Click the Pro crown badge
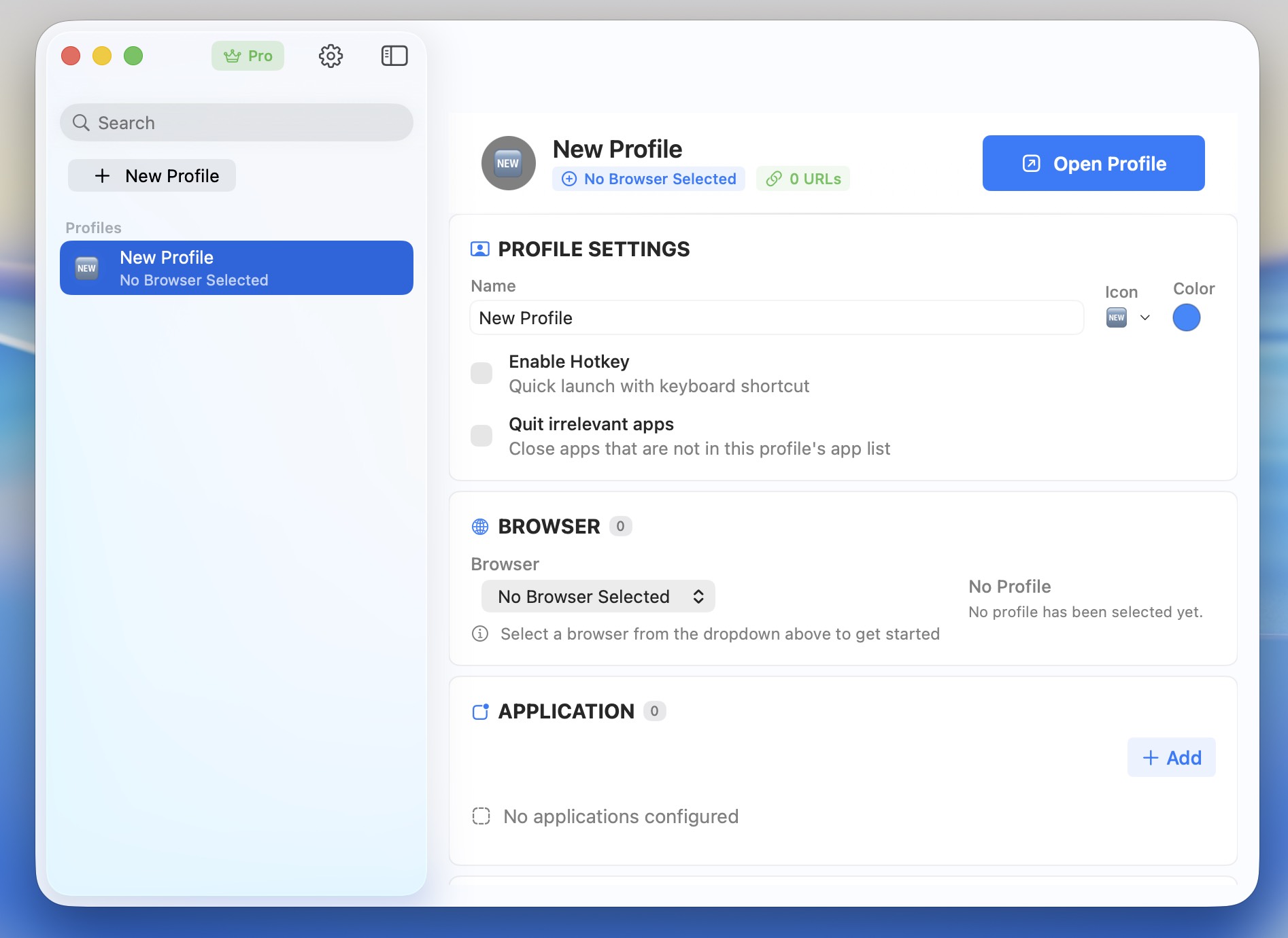This screenshot has height=938, width=1288. point(248,56)
